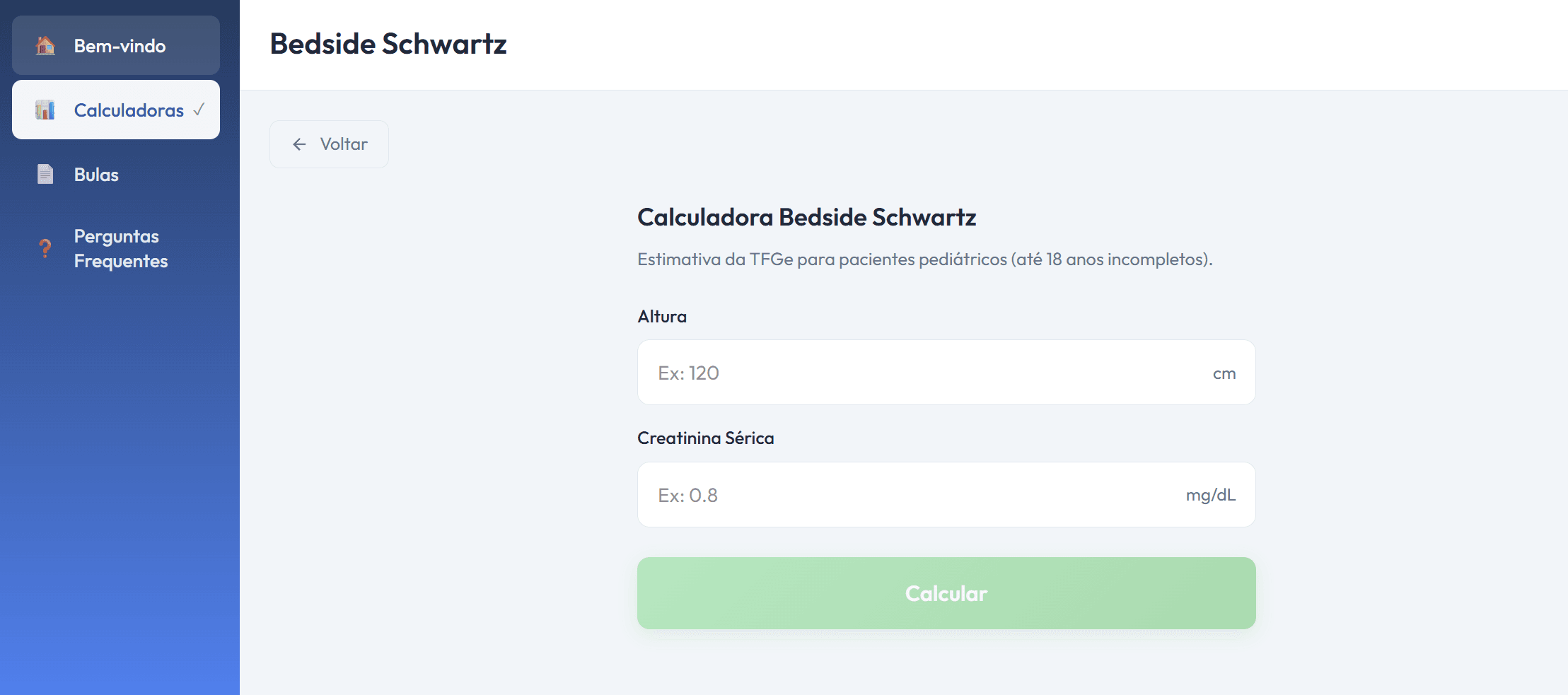This screenshot has width=1568, height=695.
Task: Click the mg/dL unit suffix
Action: [1210, 495]
